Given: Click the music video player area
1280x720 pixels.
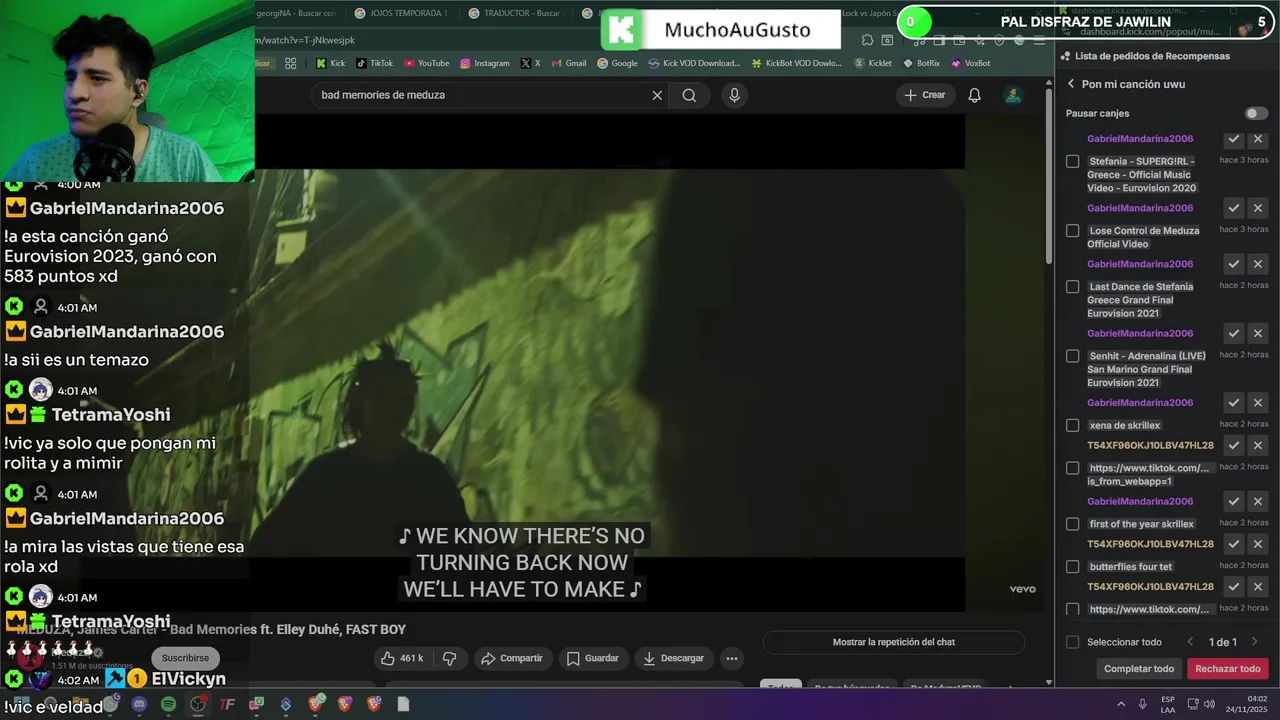Looking at the screenshot, I should click(x=610, y=362).
